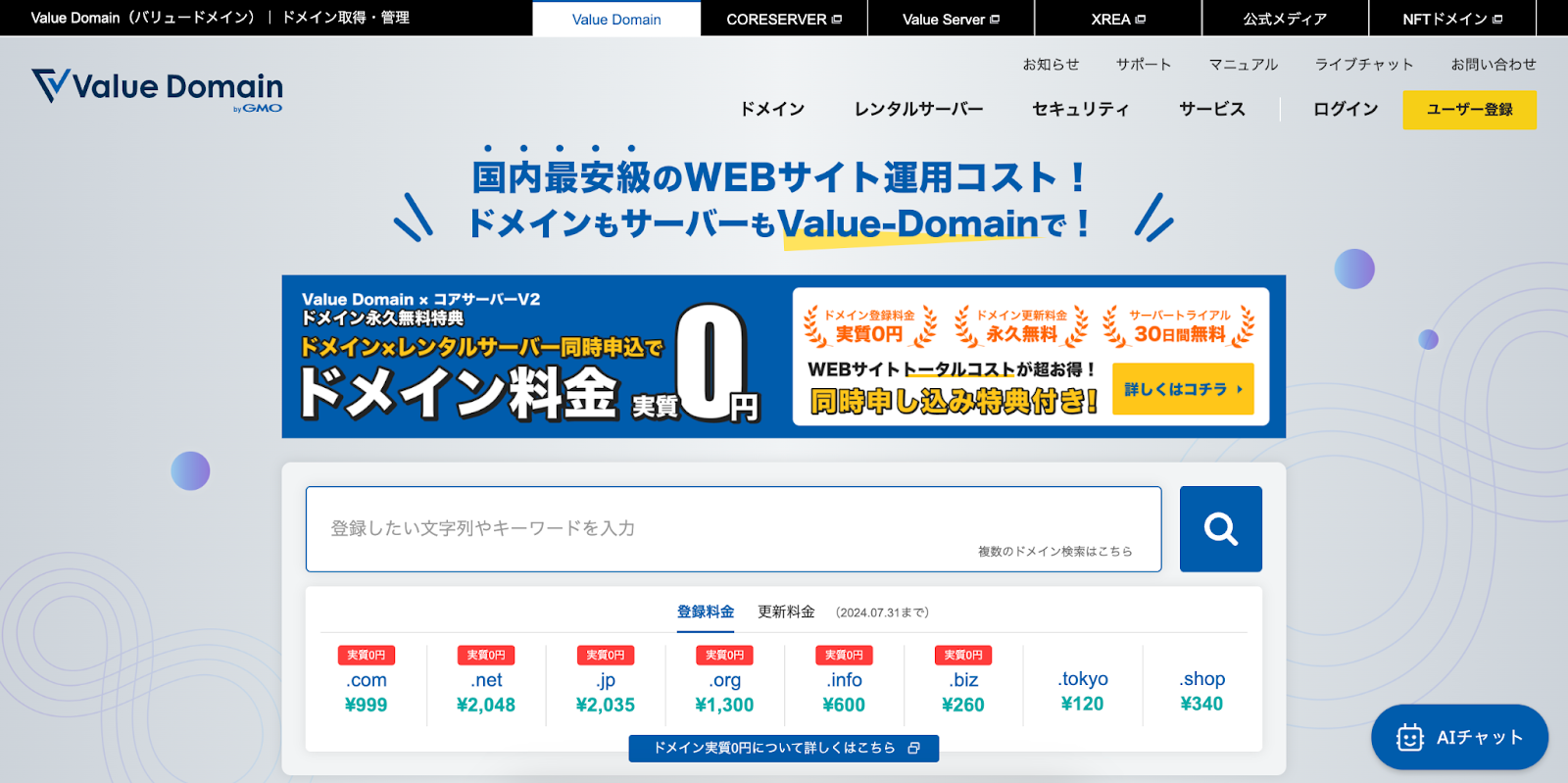Open the ライブチャット link
The width and height of the screenshot is (1568, 783).
[x=1364, y=64]
